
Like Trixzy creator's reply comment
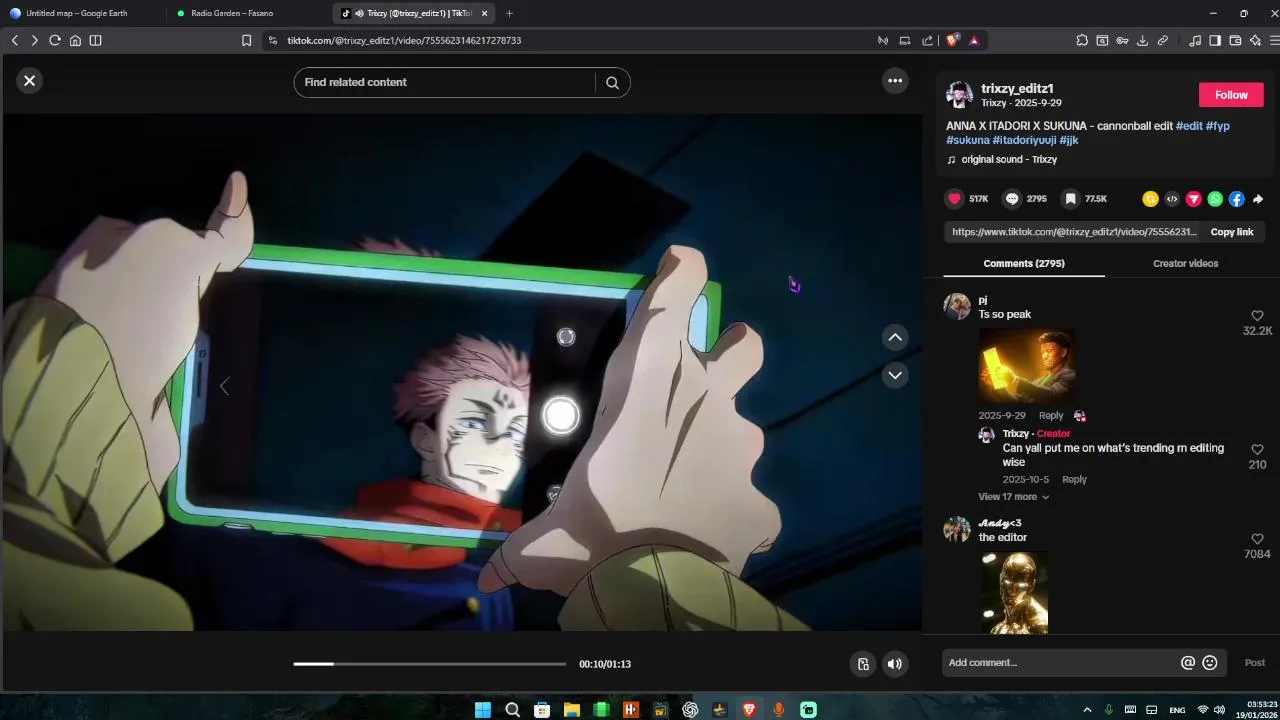click(x=1257, y=450)
